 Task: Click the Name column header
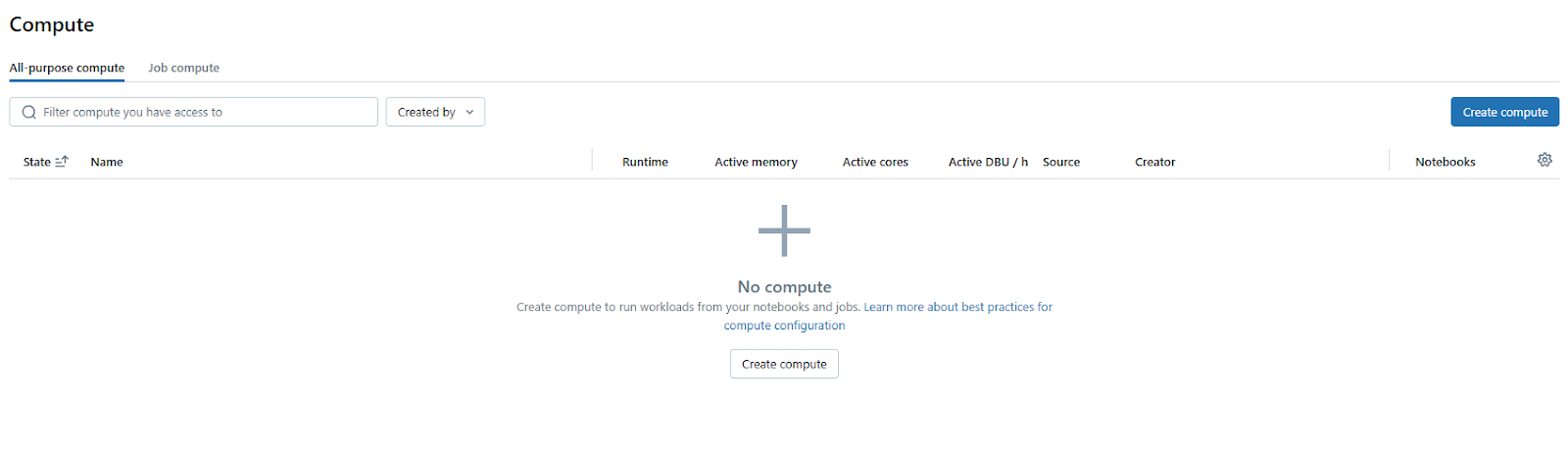click(x=107, y=162)
